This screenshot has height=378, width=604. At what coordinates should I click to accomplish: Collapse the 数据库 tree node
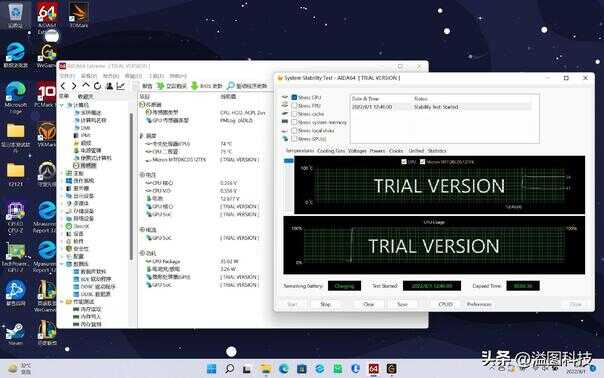(x=62, y=264)
